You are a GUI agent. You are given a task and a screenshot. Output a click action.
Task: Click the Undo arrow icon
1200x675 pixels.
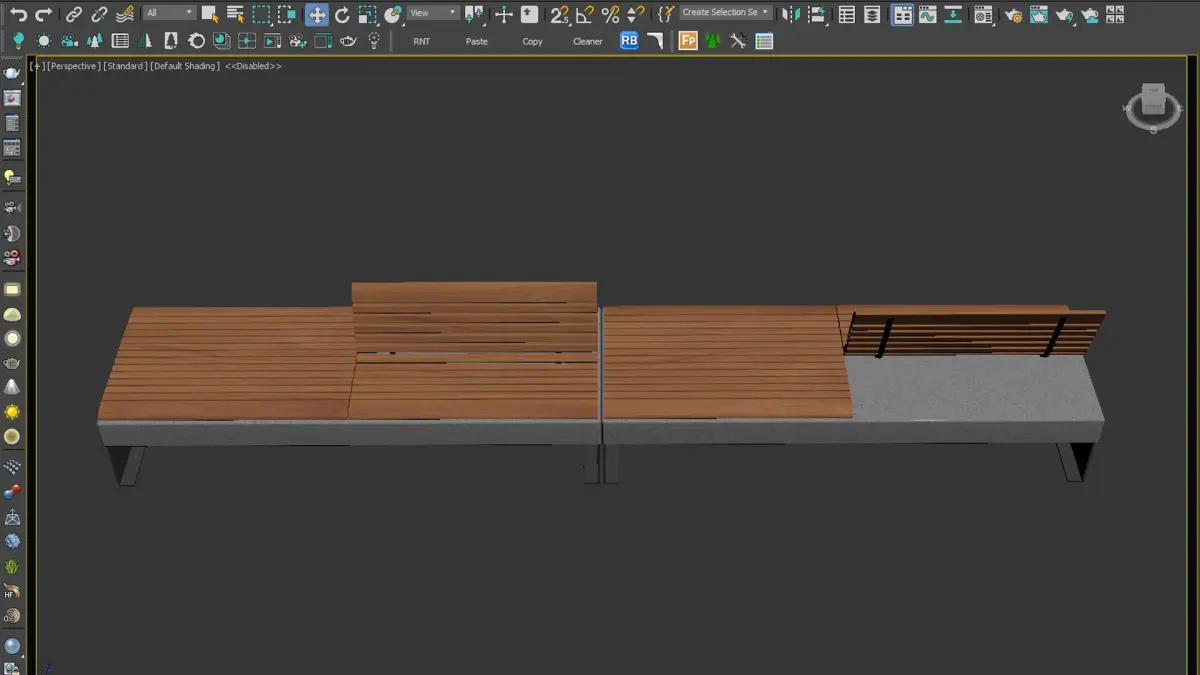point(18,14)
